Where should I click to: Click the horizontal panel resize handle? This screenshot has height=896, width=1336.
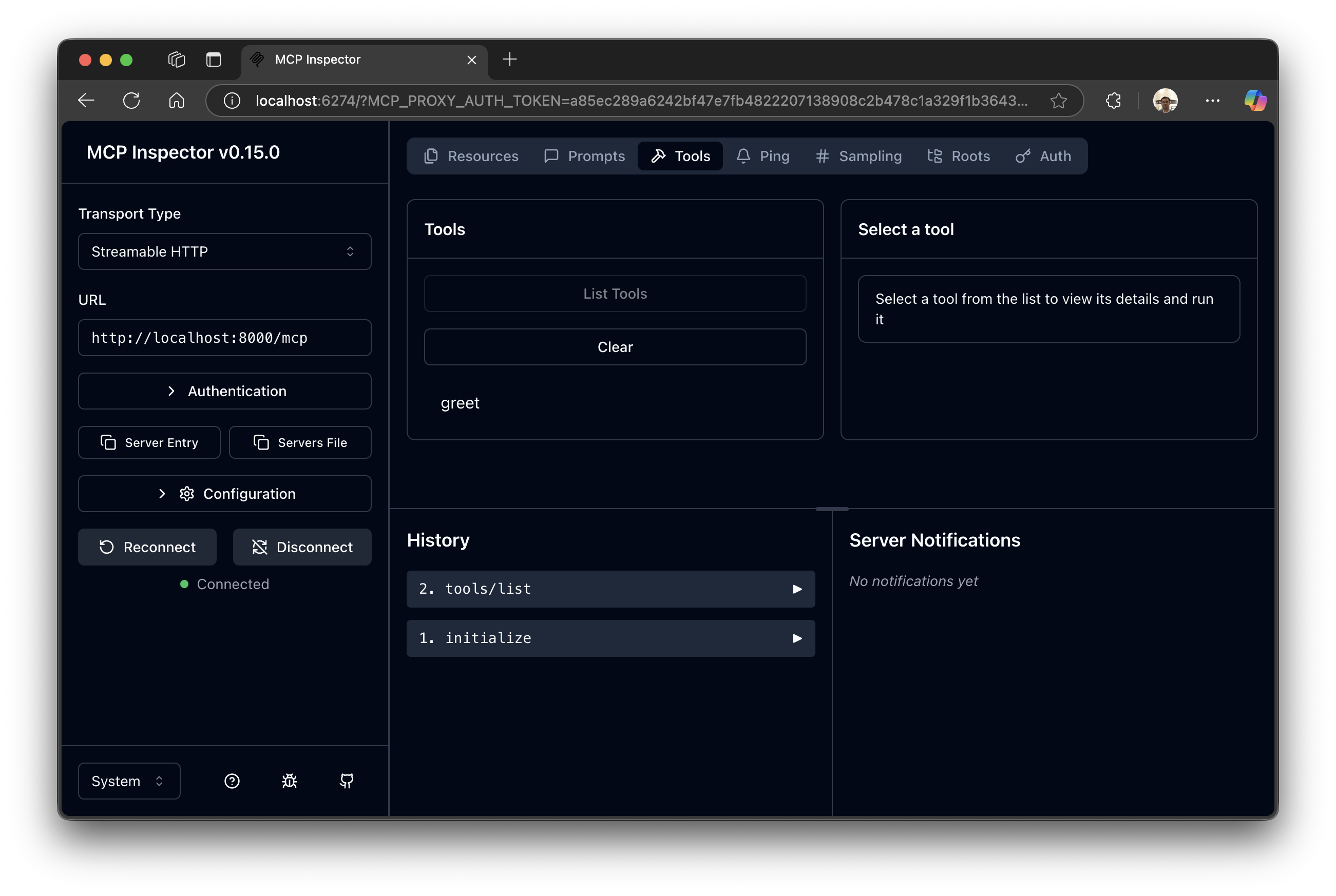point(832,509)
